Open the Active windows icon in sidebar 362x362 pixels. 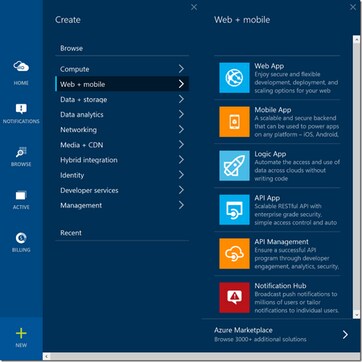click(21, 195)
